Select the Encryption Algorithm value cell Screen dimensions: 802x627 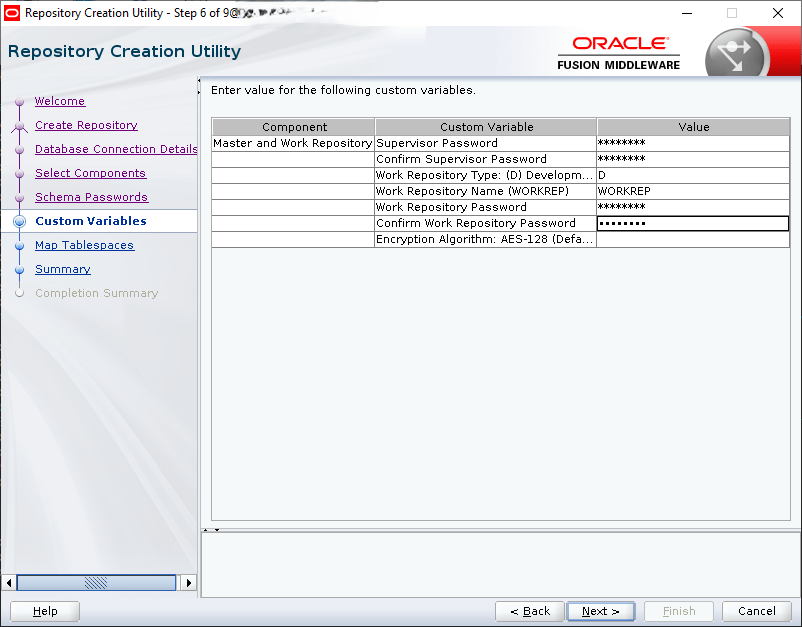(x=692, y=240)
